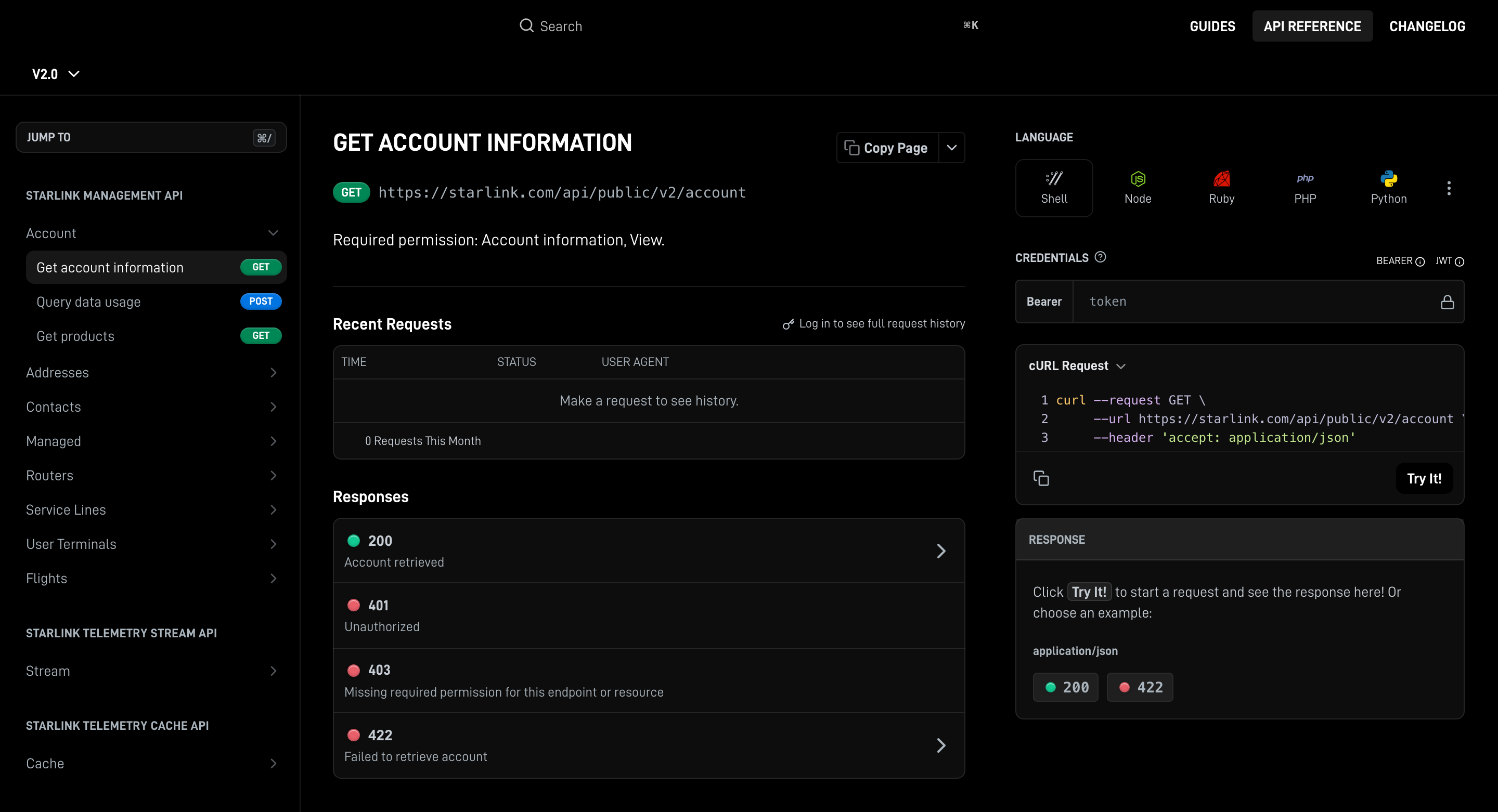Click the Copy Page clipboard icon
The width and height of the screenshot is (1498, 812).
coord(851,148)
